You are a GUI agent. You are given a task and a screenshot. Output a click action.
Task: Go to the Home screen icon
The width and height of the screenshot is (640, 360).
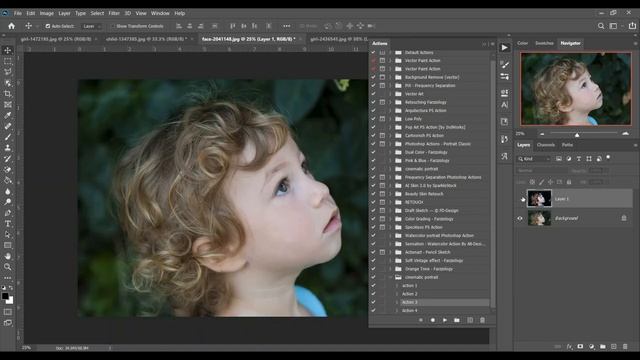(x=11, y=26)
